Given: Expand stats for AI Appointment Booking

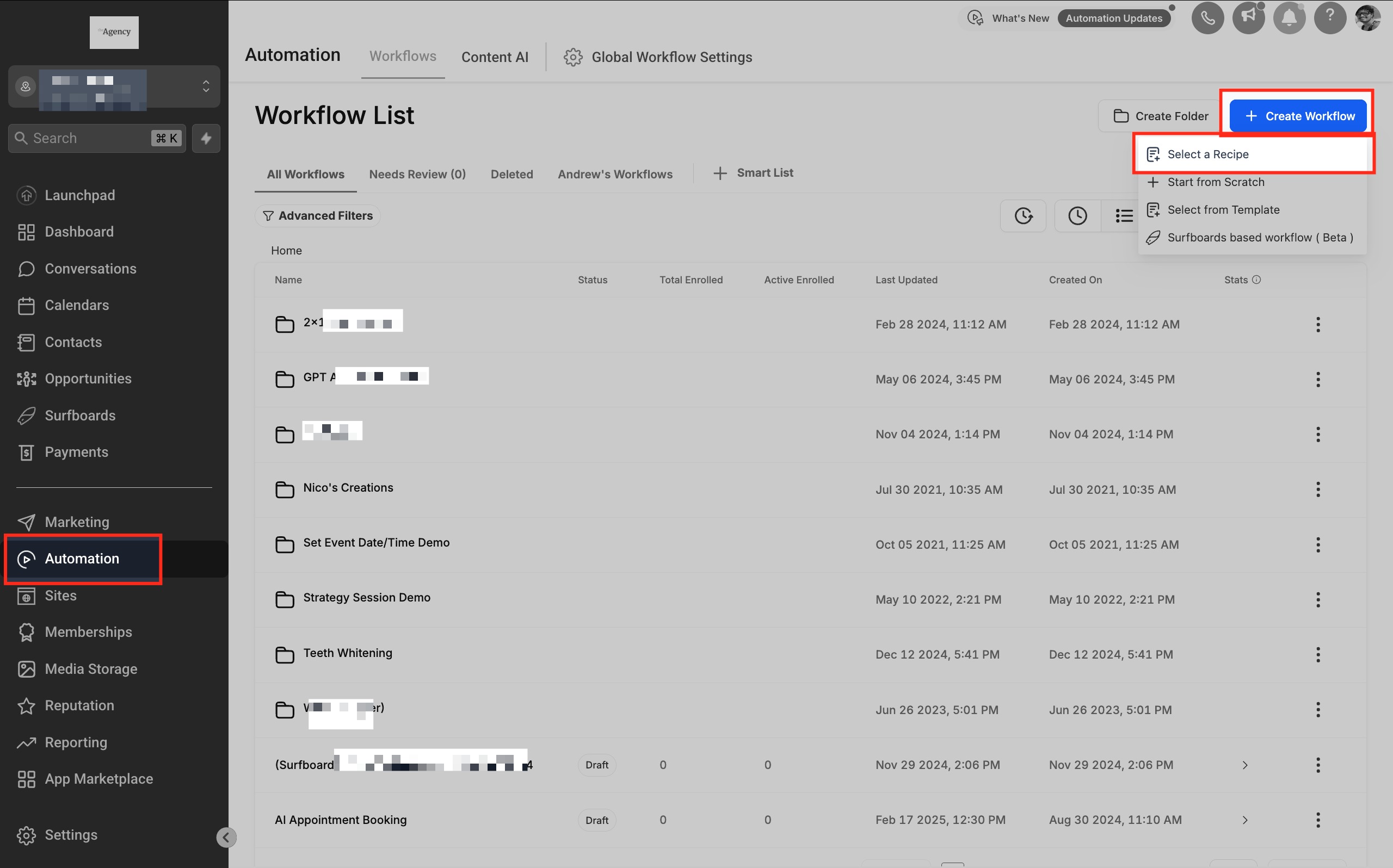Looking at the screenshot, I should (1245, 820).
